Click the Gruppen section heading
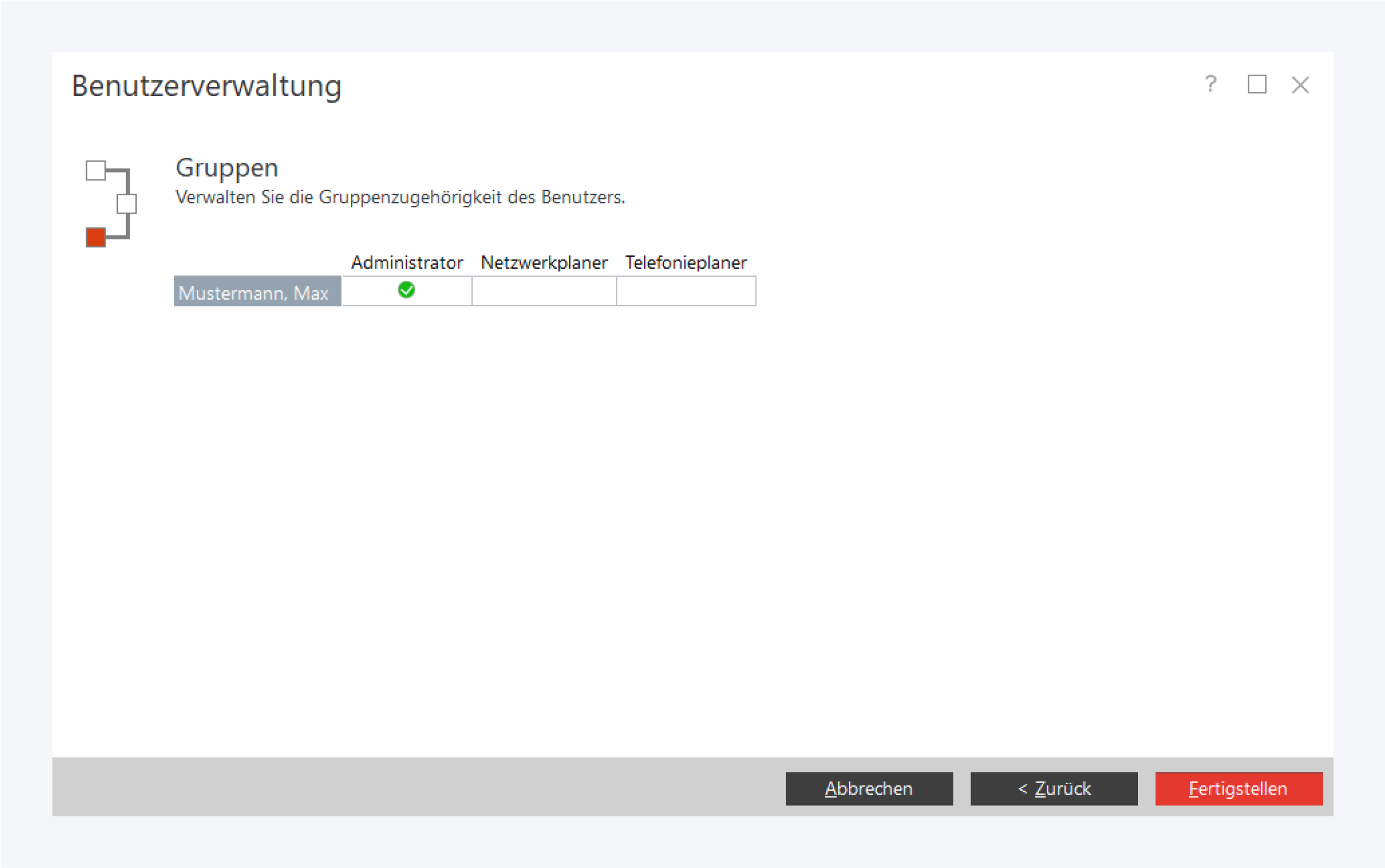This screenshot has width=1385, height=868. point(227,168)
